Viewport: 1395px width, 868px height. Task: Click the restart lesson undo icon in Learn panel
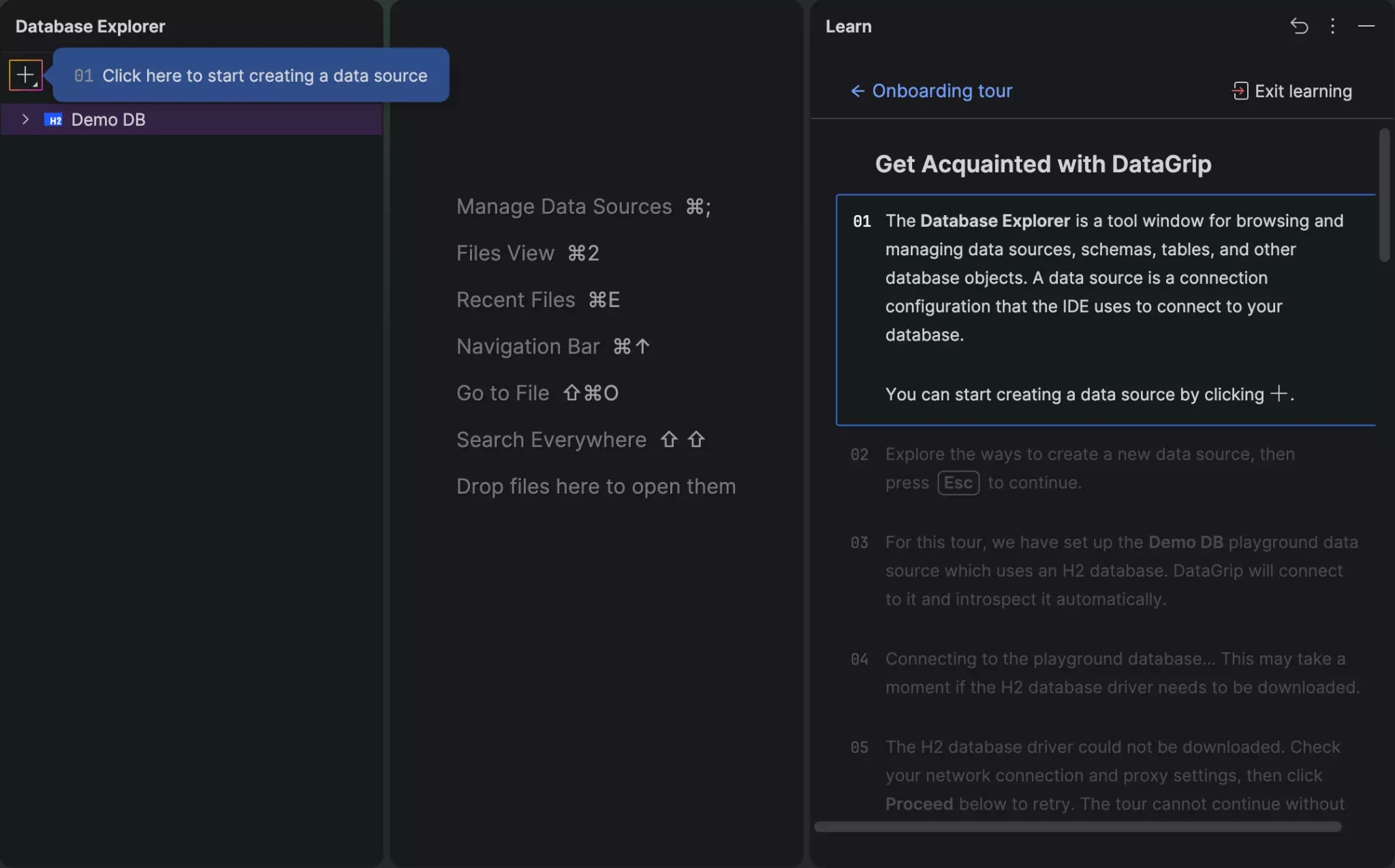pos(1299,26)
